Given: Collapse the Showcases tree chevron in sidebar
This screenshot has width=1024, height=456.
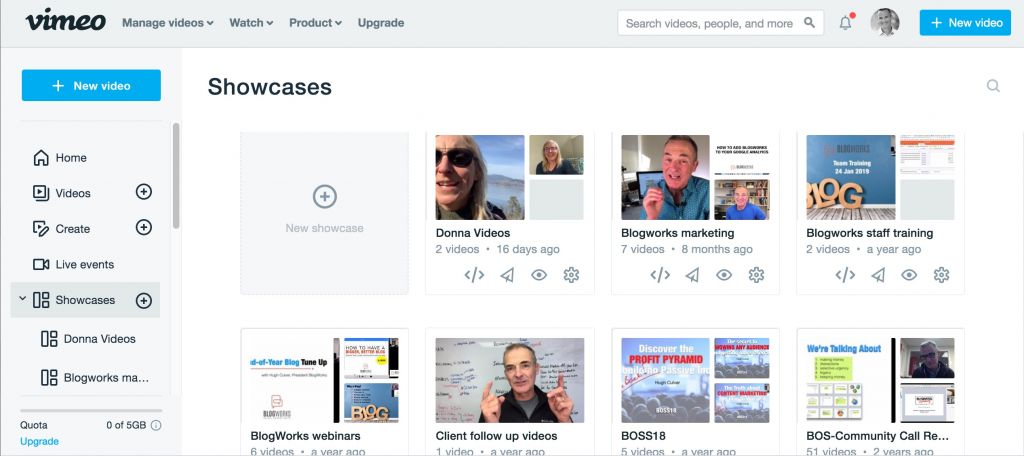Looking at the screenshot, I should pos(22,299).
